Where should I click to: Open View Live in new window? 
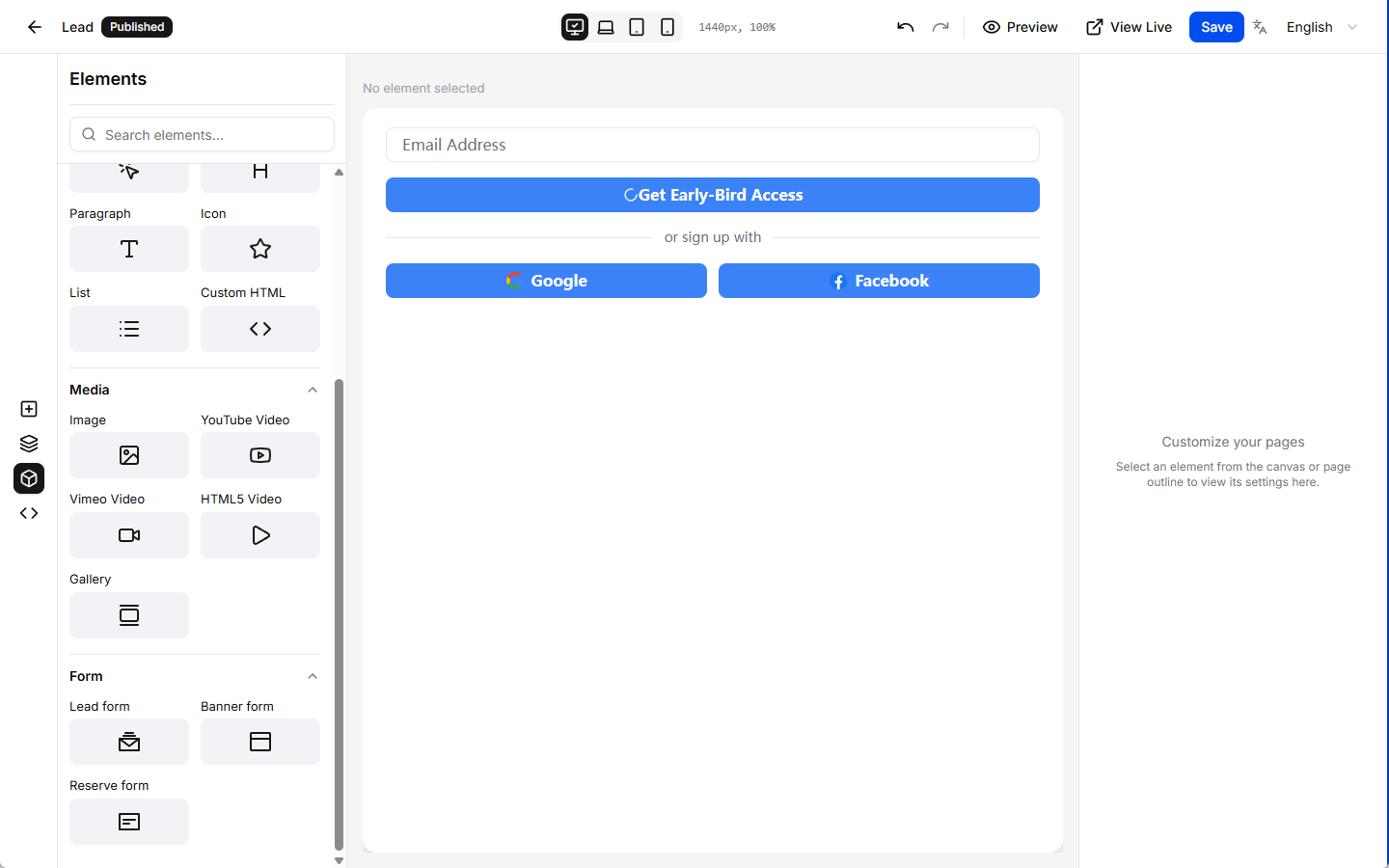pyautogui.click(x=1129, y=27)
